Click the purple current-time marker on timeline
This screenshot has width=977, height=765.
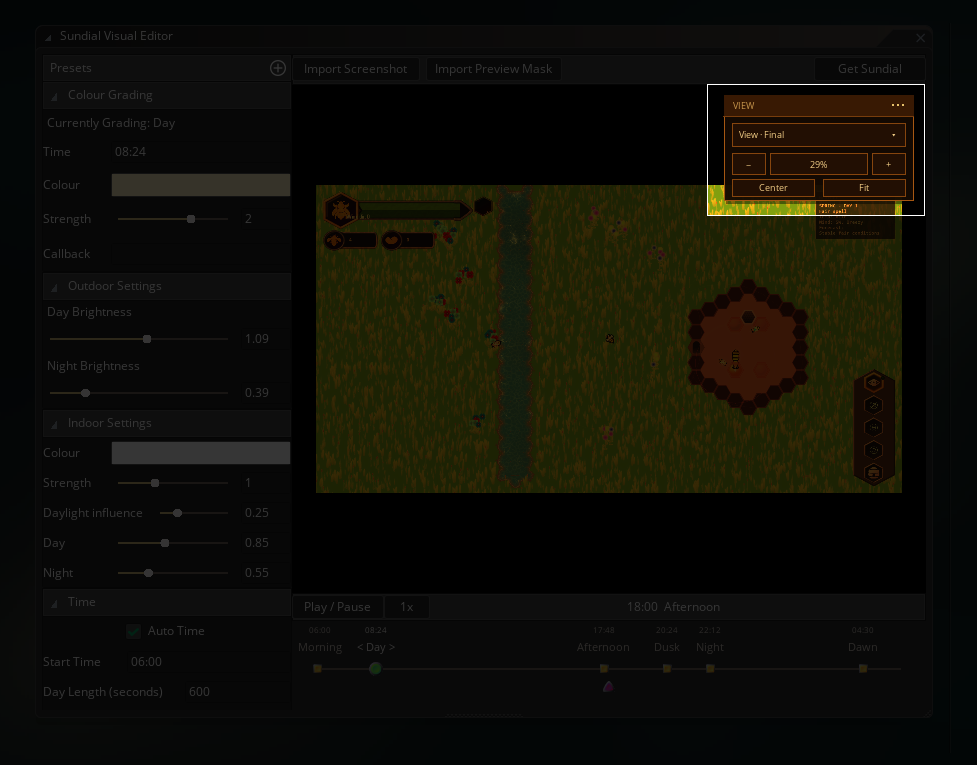pos(608,687)
